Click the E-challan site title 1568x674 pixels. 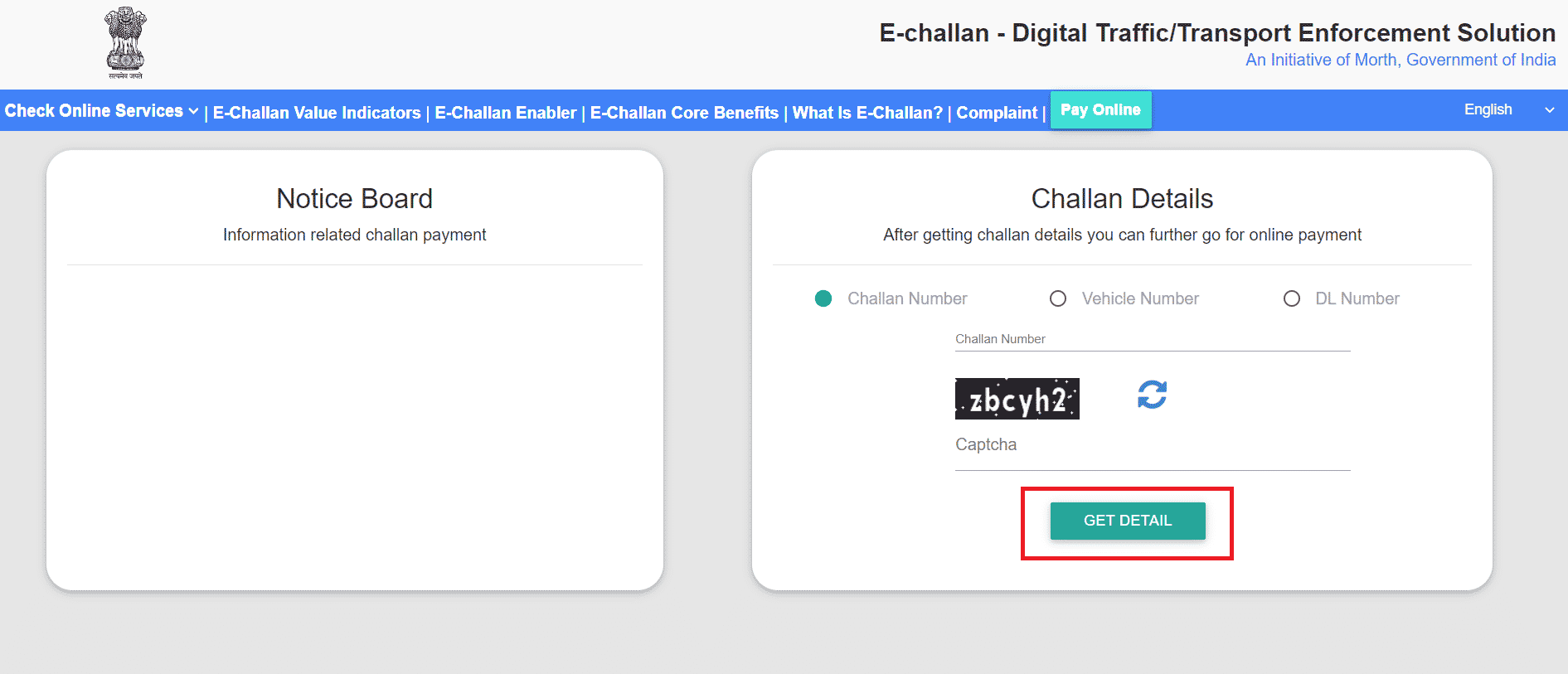1217,32
